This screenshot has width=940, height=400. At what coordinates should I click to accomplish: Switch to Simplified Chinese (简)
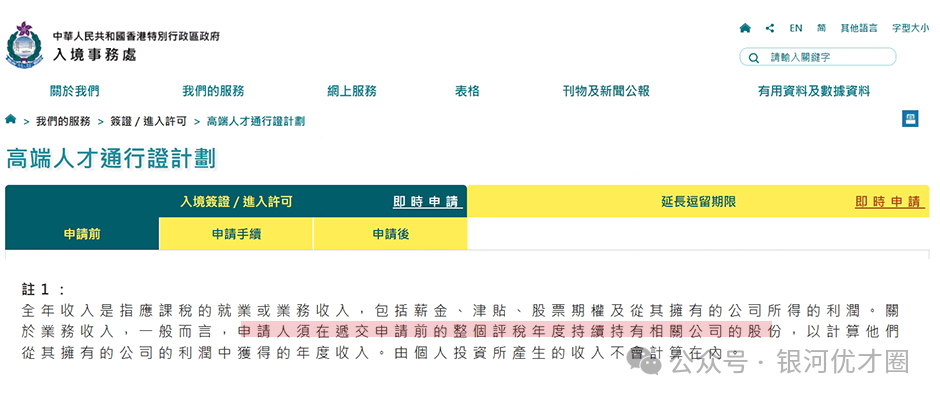pos(821,28)
